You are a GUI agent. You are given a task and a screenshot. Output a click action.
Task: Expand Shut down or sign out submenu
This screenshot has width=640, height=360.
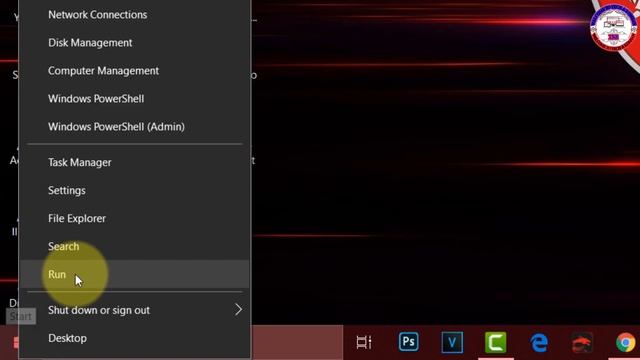(135, 310)
